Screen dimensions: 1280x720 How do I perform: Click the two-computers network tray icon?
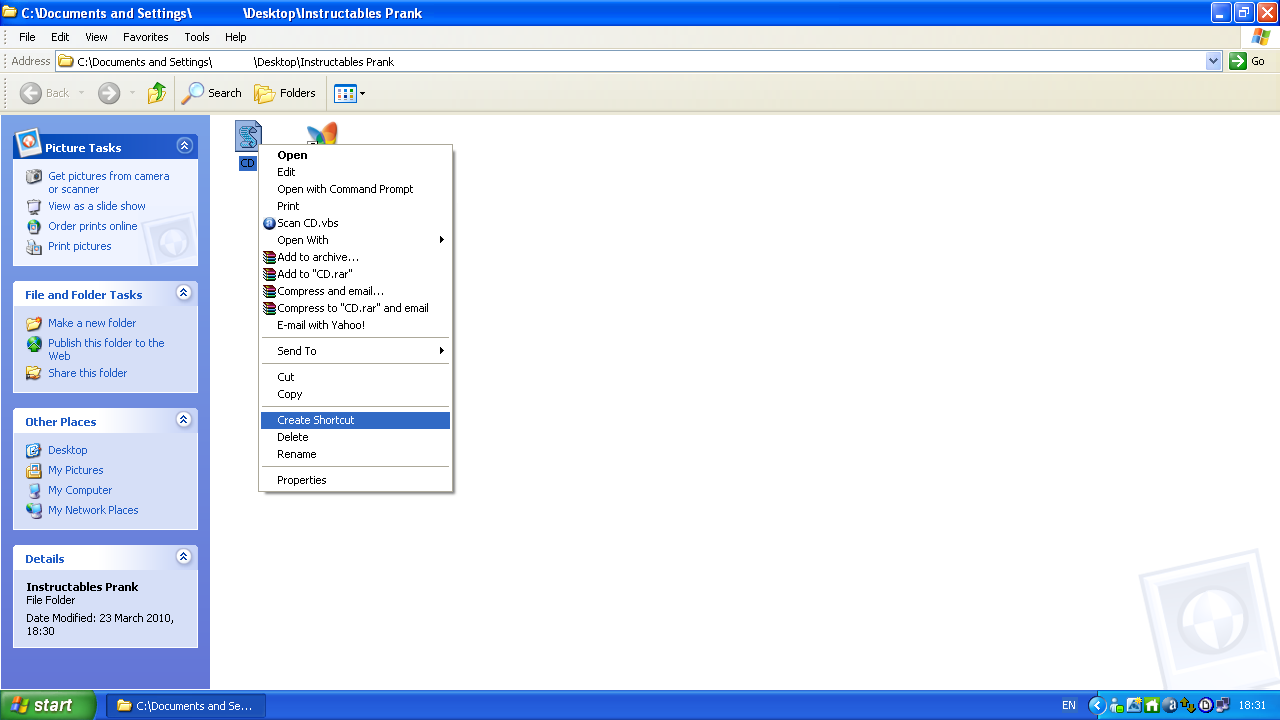click(x=1222, y=705)
